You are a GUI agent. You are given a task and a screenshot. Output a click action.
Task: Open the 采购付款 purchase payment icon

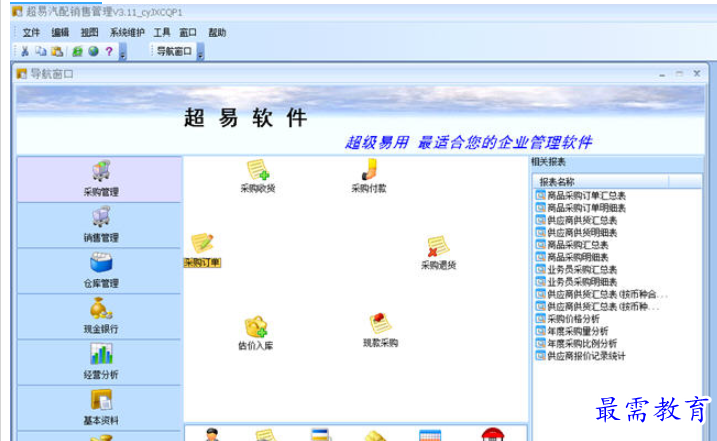point(368,171)
